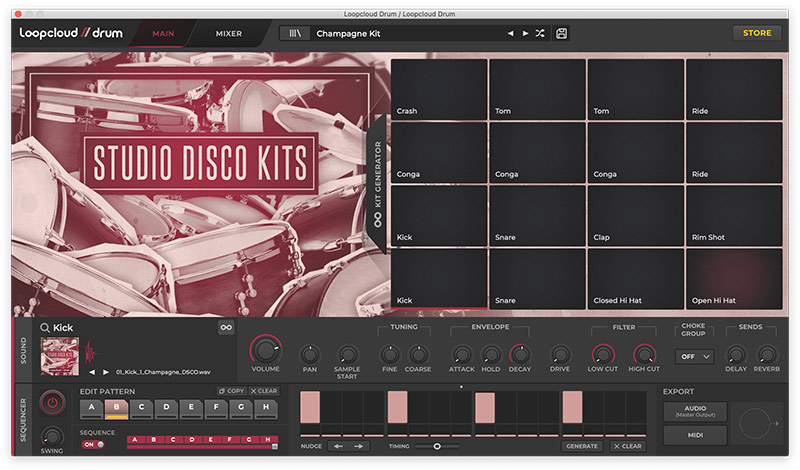Nudge the pattern left
This screenshot has height=470, width=800.
point(338,447)
